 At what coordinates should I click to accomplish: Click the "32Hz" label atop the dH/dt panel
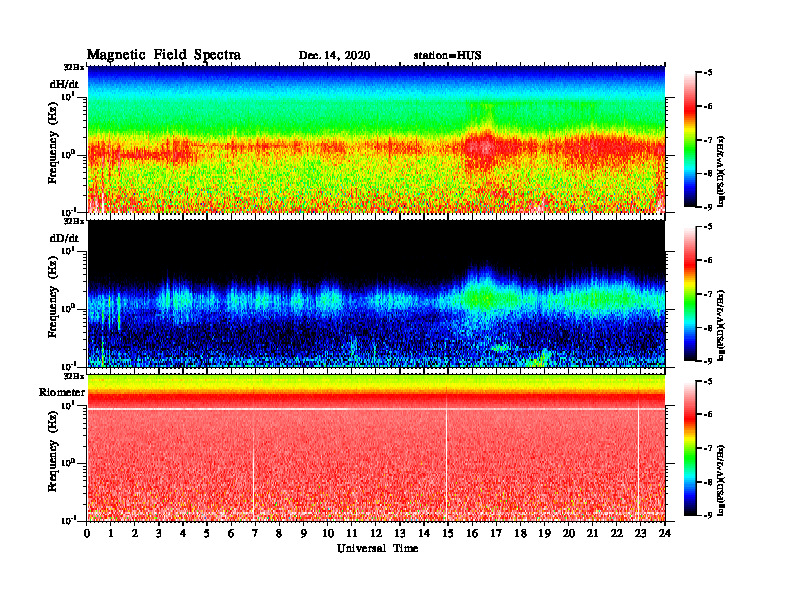tap(74, 67)
